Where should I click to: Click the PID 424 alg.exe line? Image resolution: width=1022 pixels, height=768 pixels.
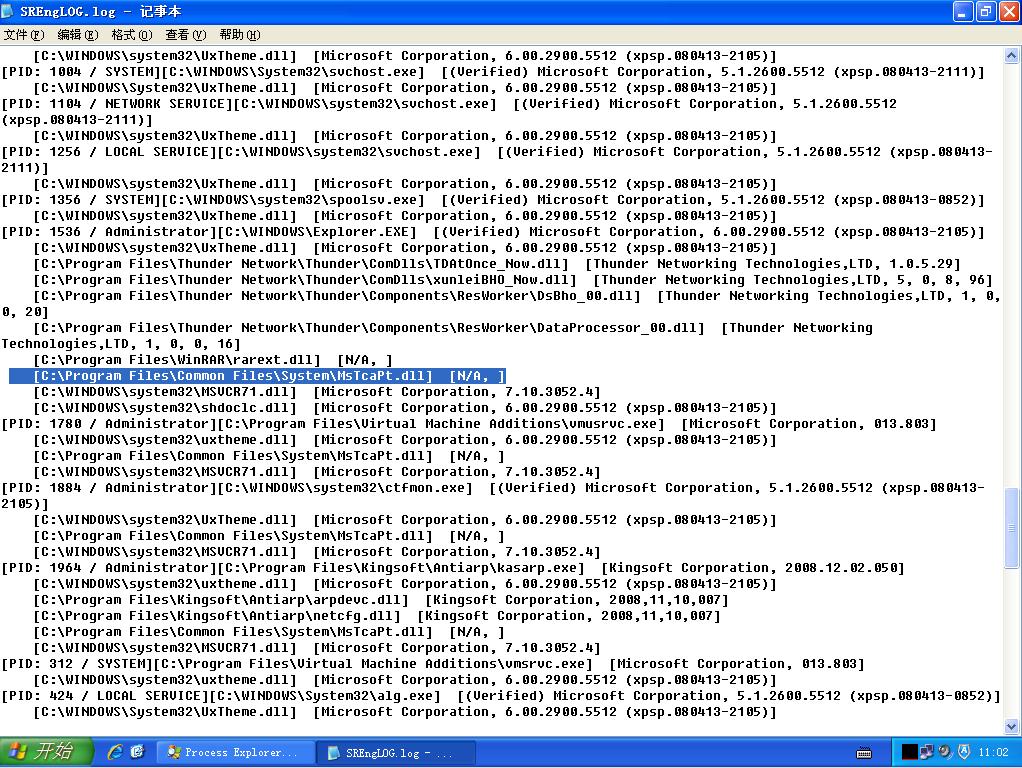[x=501, y=696]
